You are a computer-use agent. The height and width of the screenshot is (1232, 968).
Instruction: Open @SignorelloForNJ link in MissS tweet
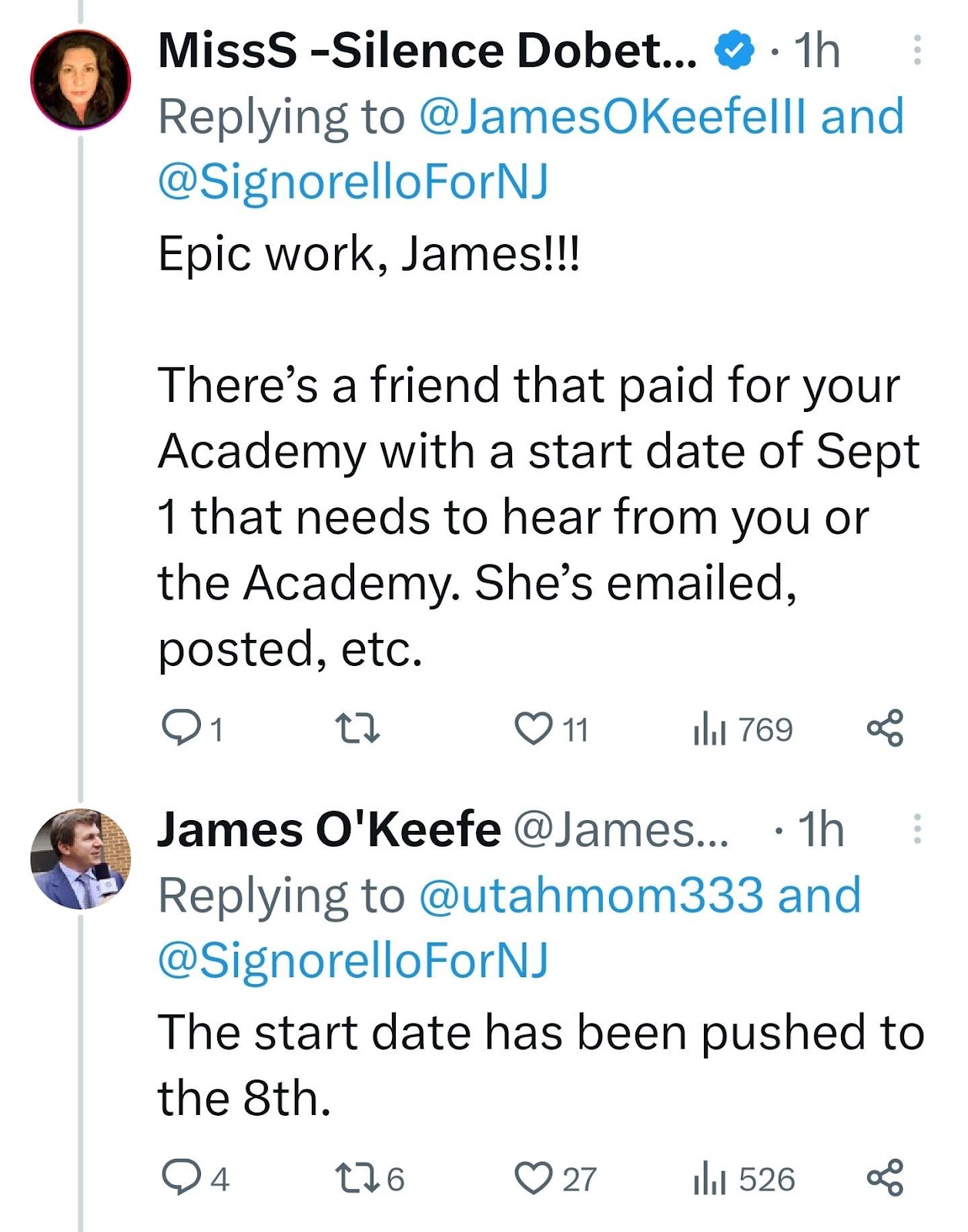353,182
